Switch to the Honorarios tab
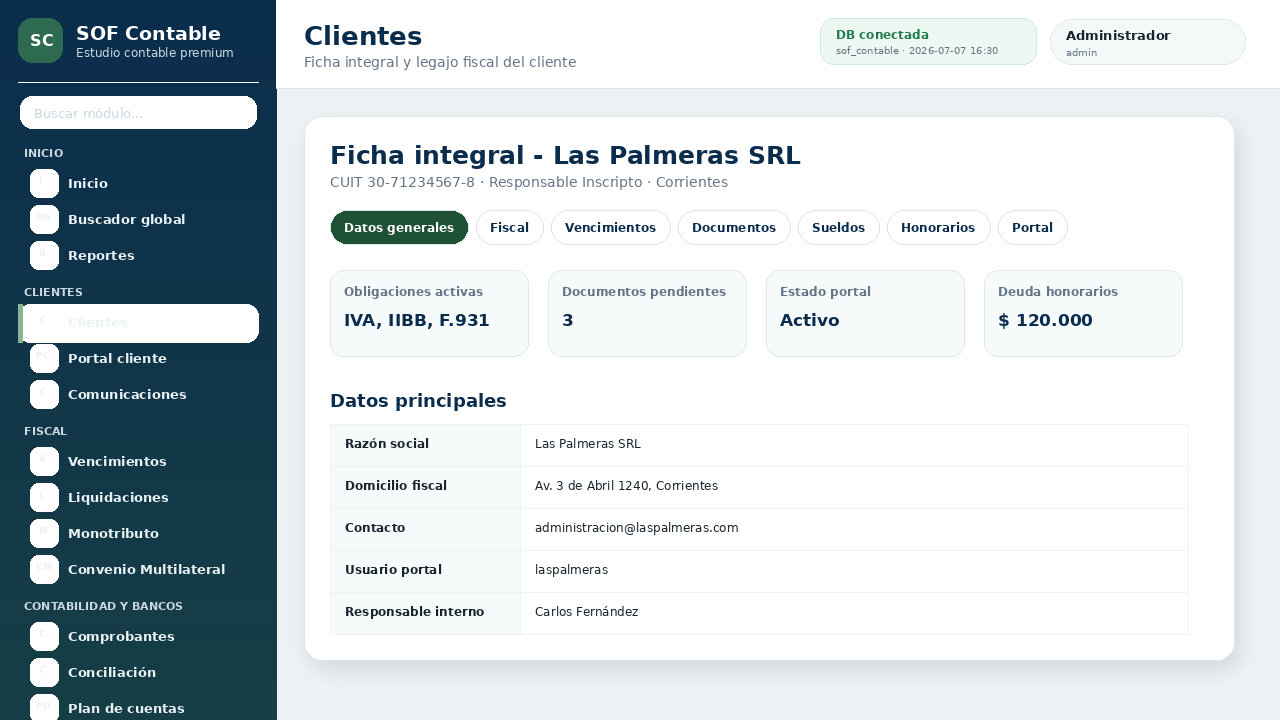Image resolution: width=1280 pixels, height=720 pixels. pyautogui.click(x=938, y=228)
